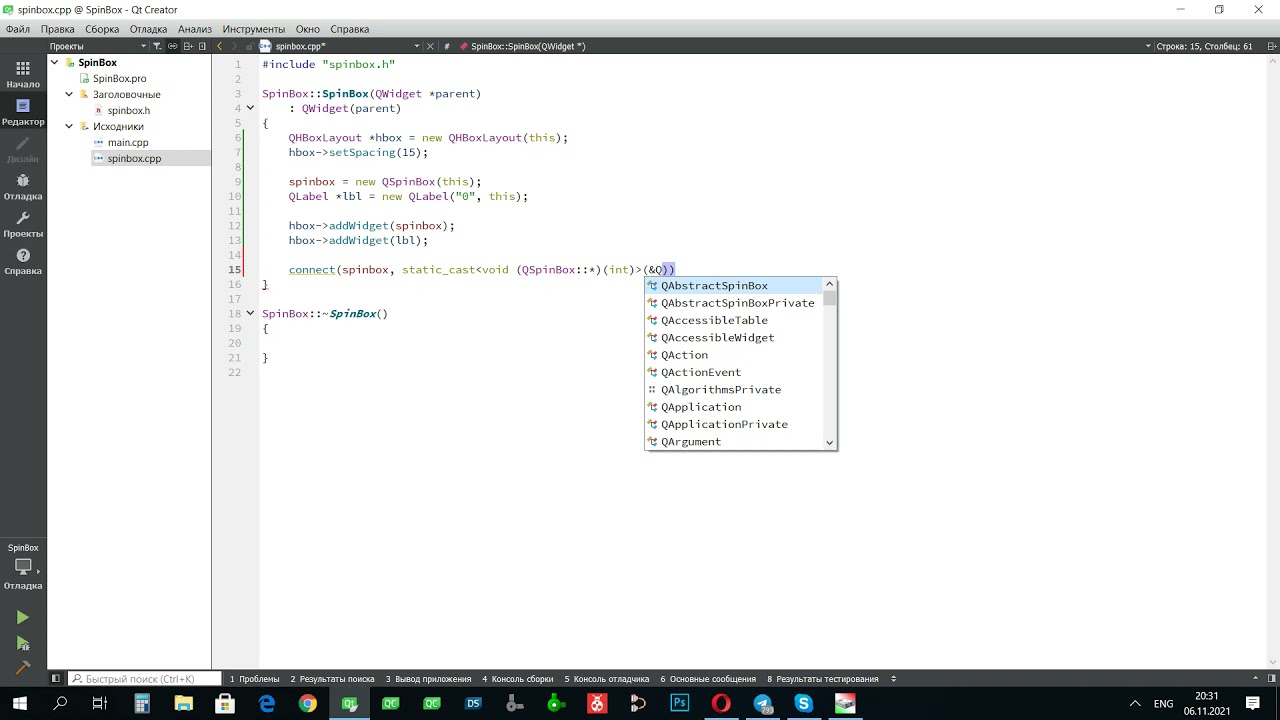Open the 6 Основные сообщения pane

pos(708,679)
